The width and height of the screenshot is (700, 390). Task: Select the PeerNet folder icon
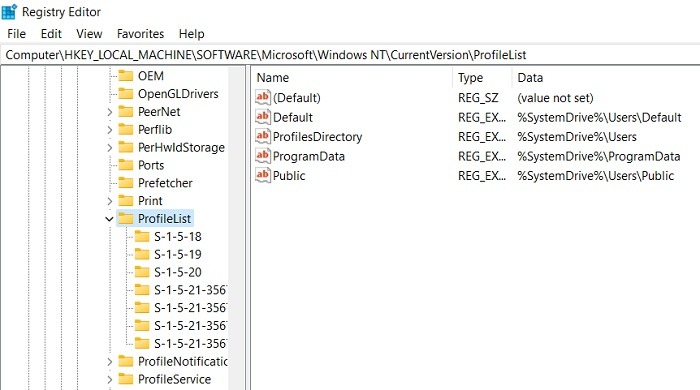(126, 111)
